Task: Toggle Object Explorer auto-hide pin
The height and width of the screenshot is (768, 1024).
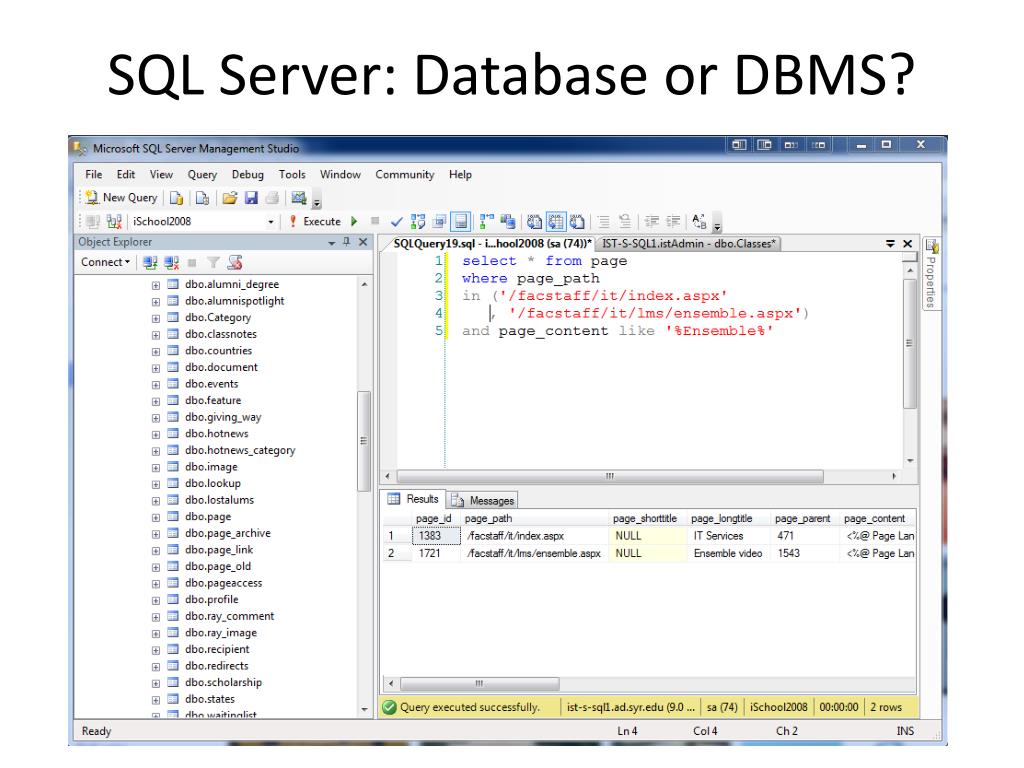Action: point(347,242)
